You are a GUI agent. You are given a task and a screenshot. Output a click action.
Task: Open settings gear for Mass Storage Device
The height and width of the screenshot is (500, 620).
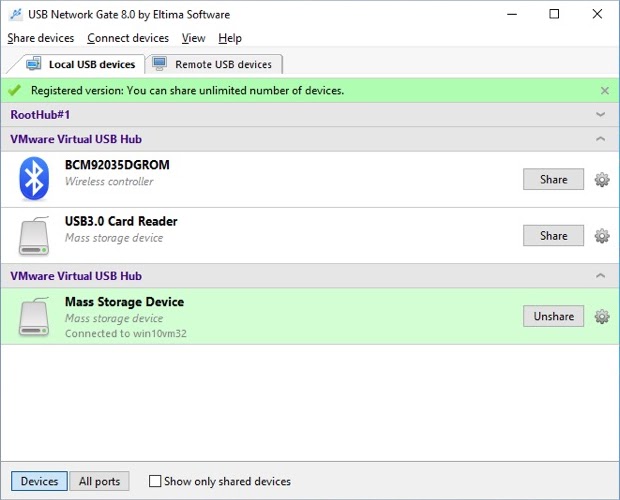pyautogui.click(x=602, y=317)
